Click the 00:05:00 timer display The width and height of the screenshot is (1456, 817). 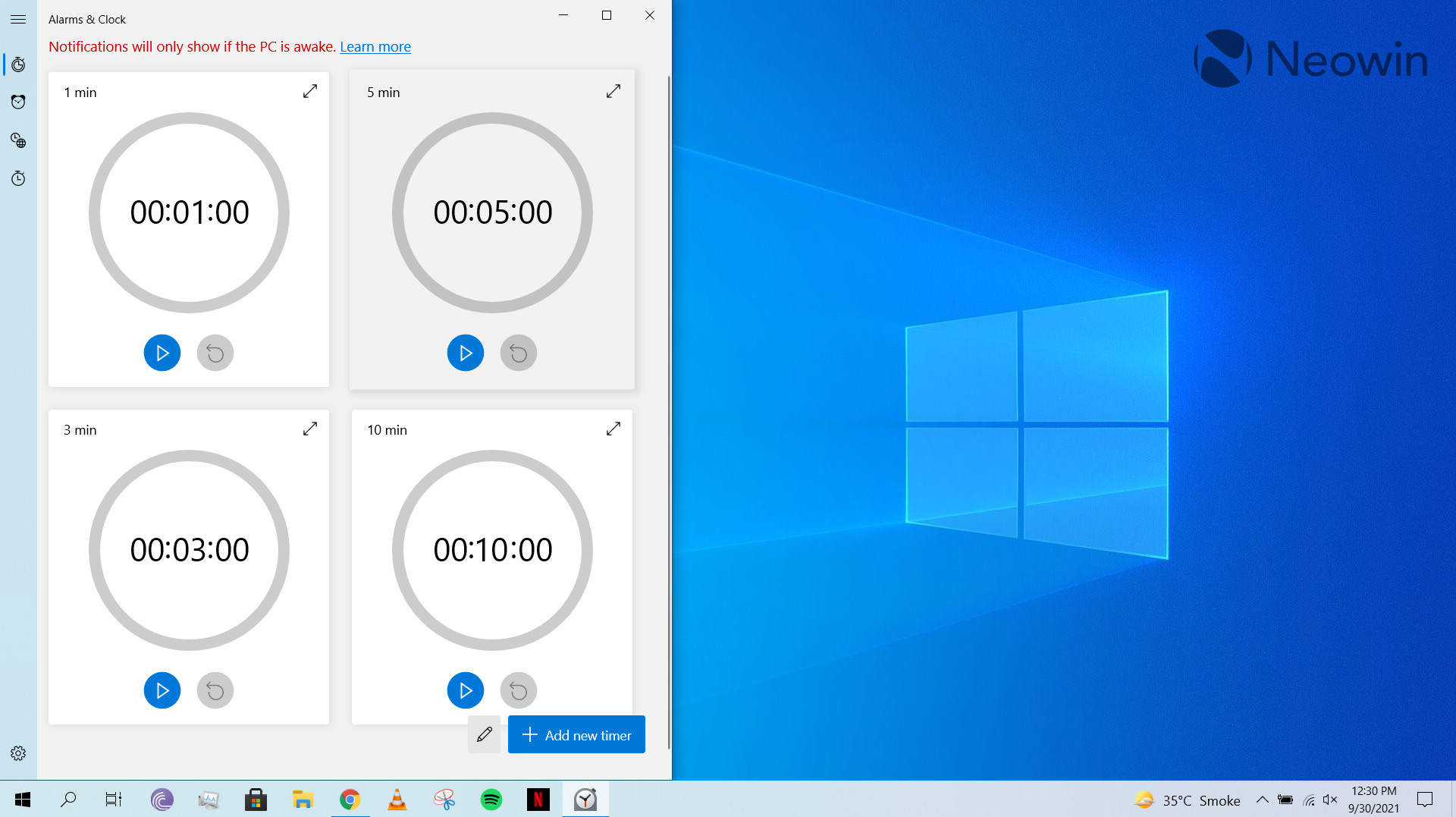click(x=493, y=212)
